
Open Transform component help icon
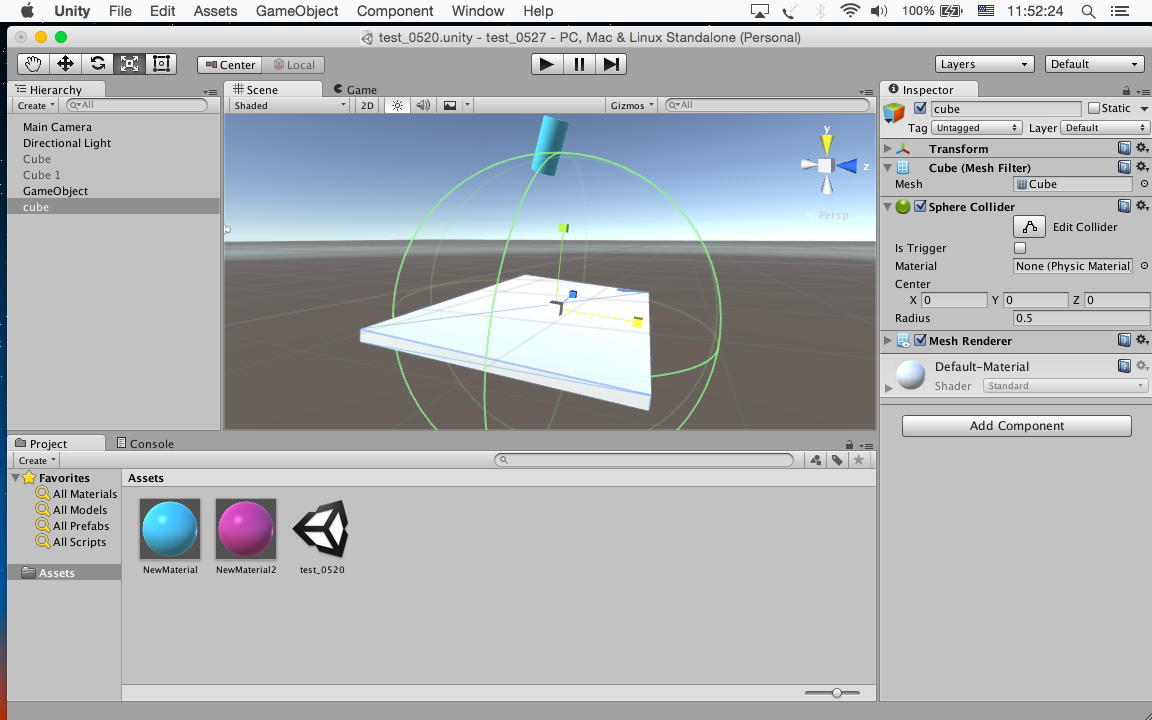1124,148
